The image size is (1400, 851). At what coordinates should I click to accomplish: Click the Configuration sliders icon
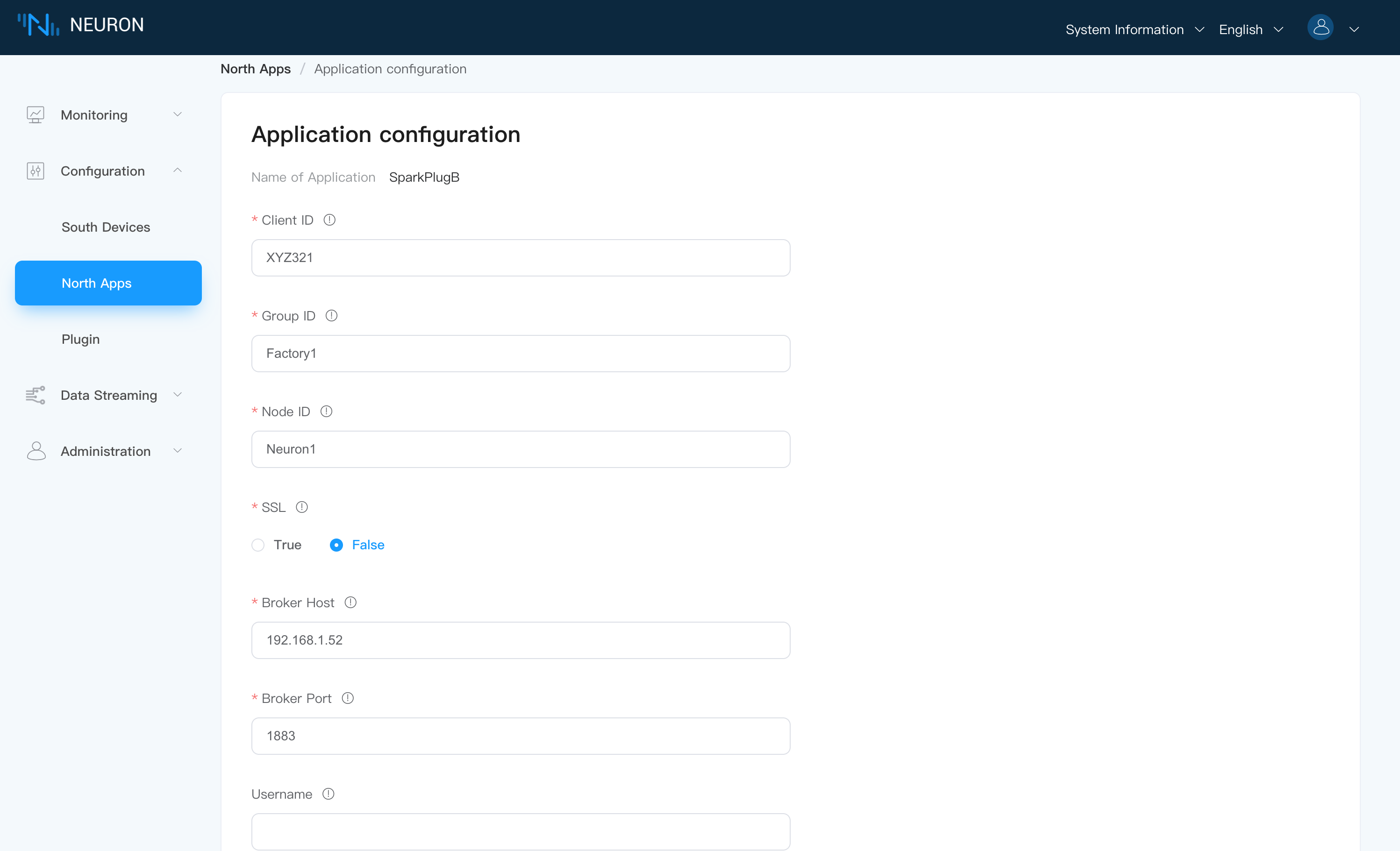[35, 170]
